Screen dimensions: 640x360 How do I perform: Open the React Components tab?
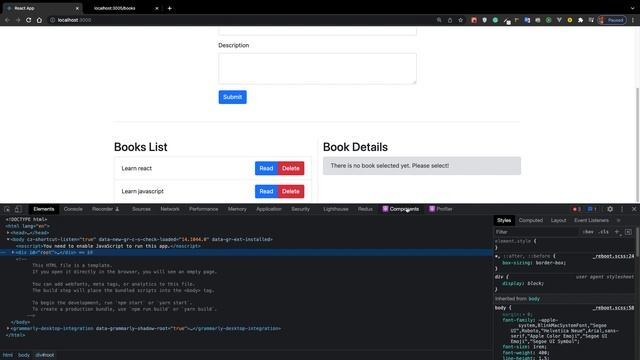[400, 209]
